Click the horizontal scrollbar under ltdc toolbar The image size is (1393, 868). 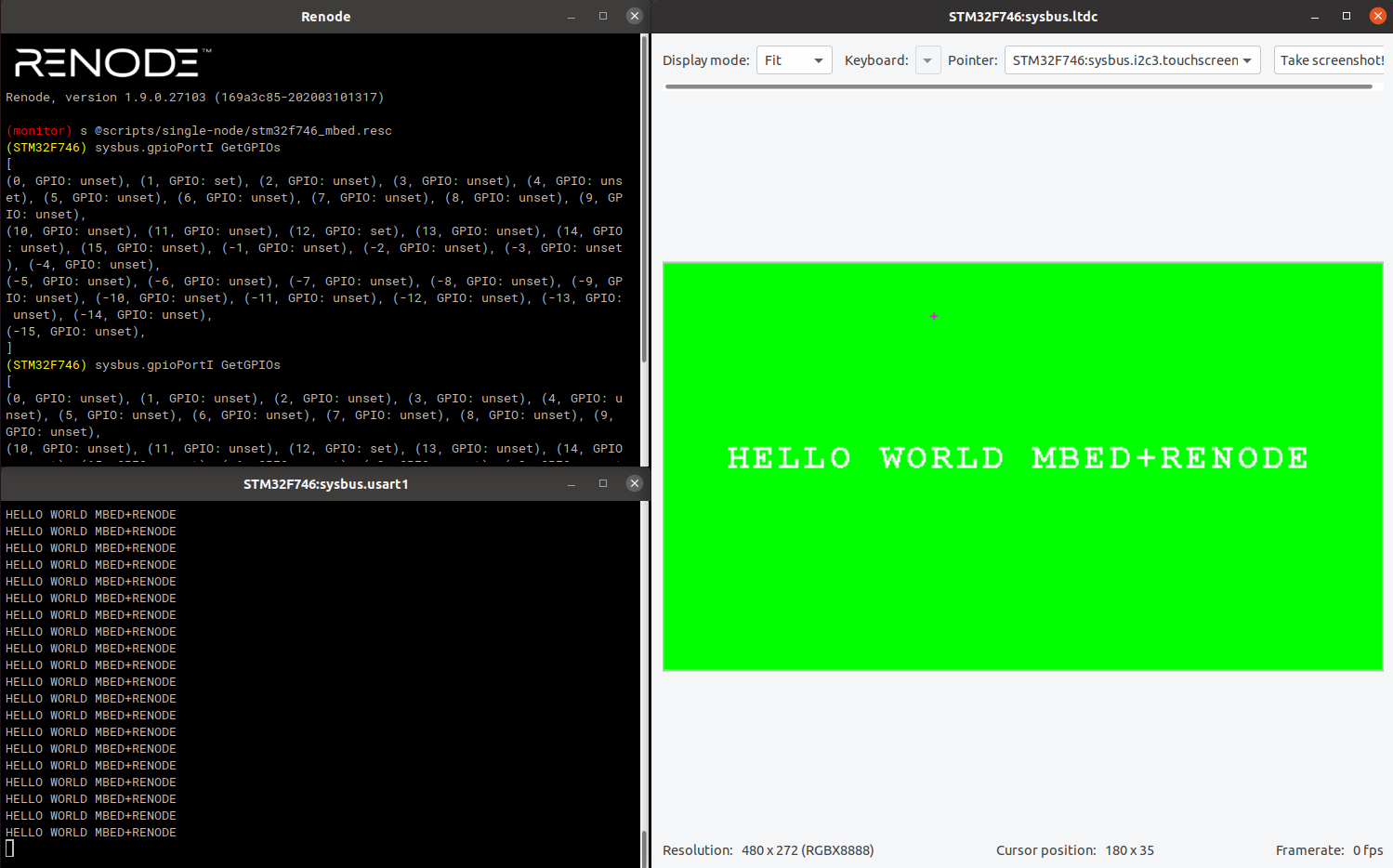tap(1018, 86)
